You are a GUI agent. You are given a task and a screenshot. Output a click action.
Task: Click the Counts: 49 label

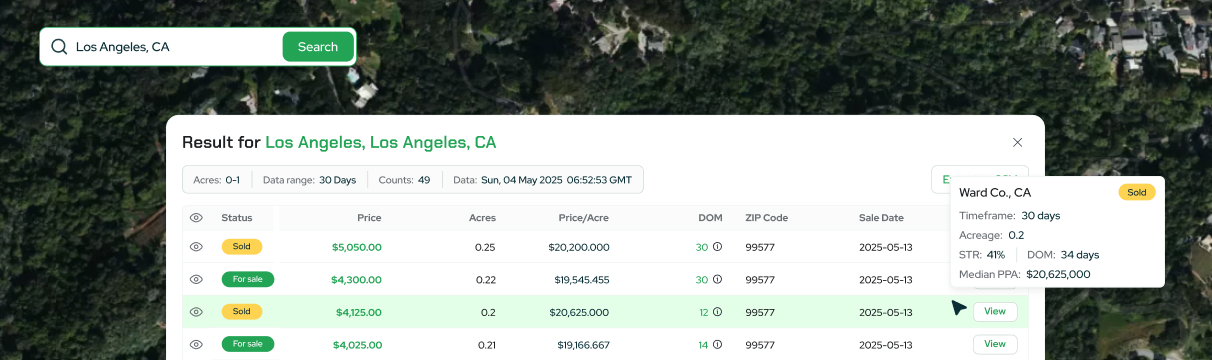[x=404, y=180]
